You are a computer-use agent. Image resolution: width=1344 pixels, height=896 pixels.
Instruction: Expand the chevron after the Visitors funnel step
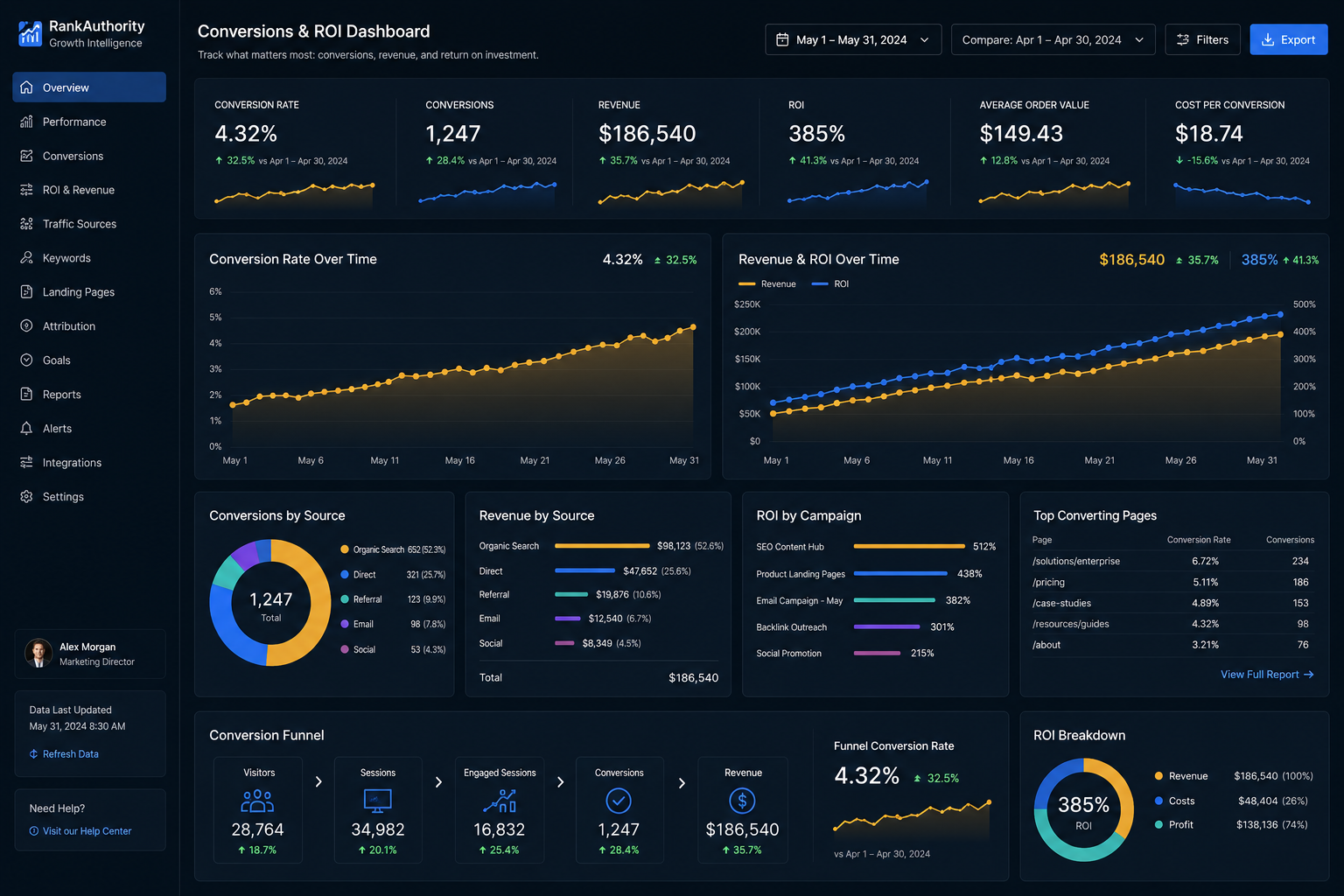pyautogui.click(x=318, y=782)
